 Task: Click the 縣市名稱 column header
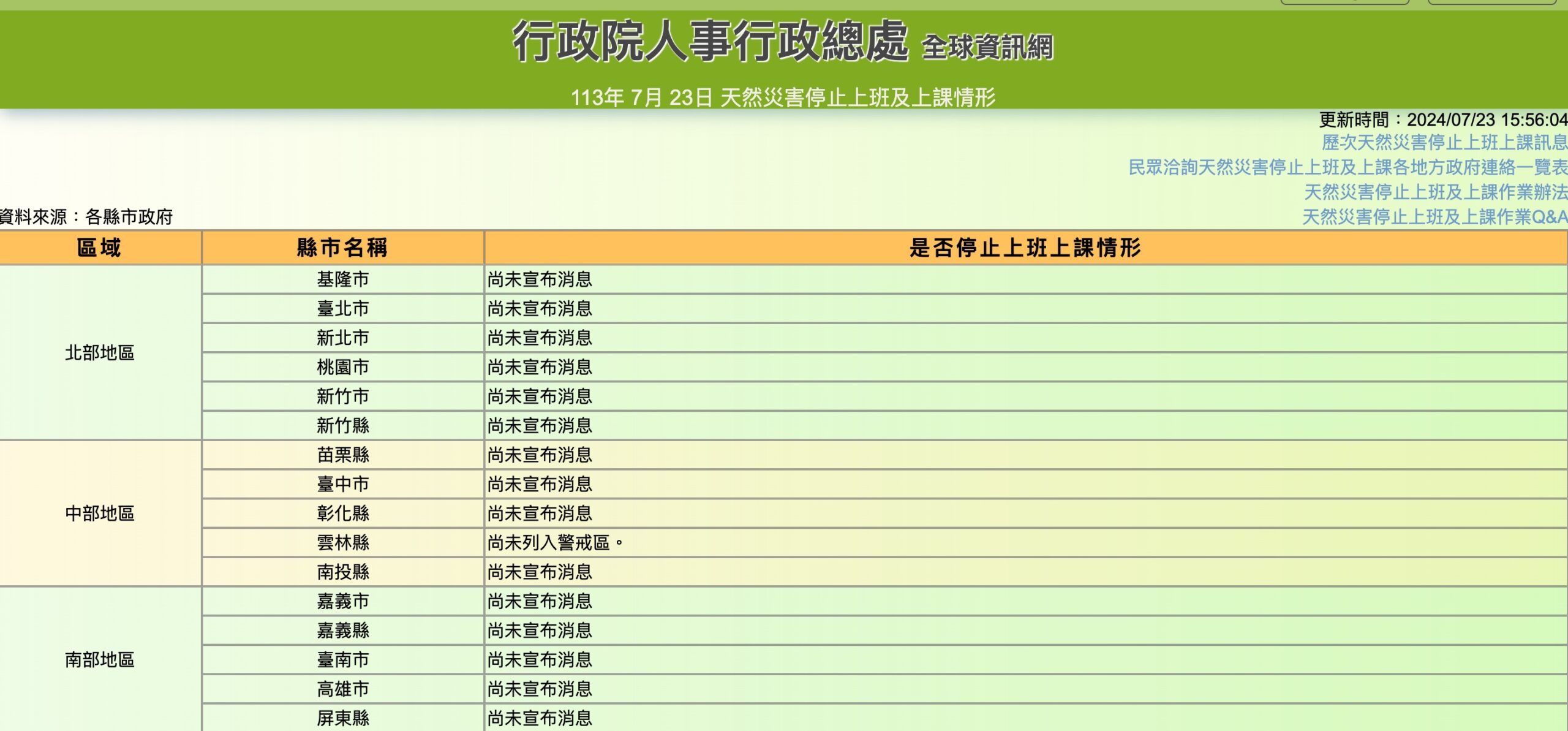coord(343,248)
